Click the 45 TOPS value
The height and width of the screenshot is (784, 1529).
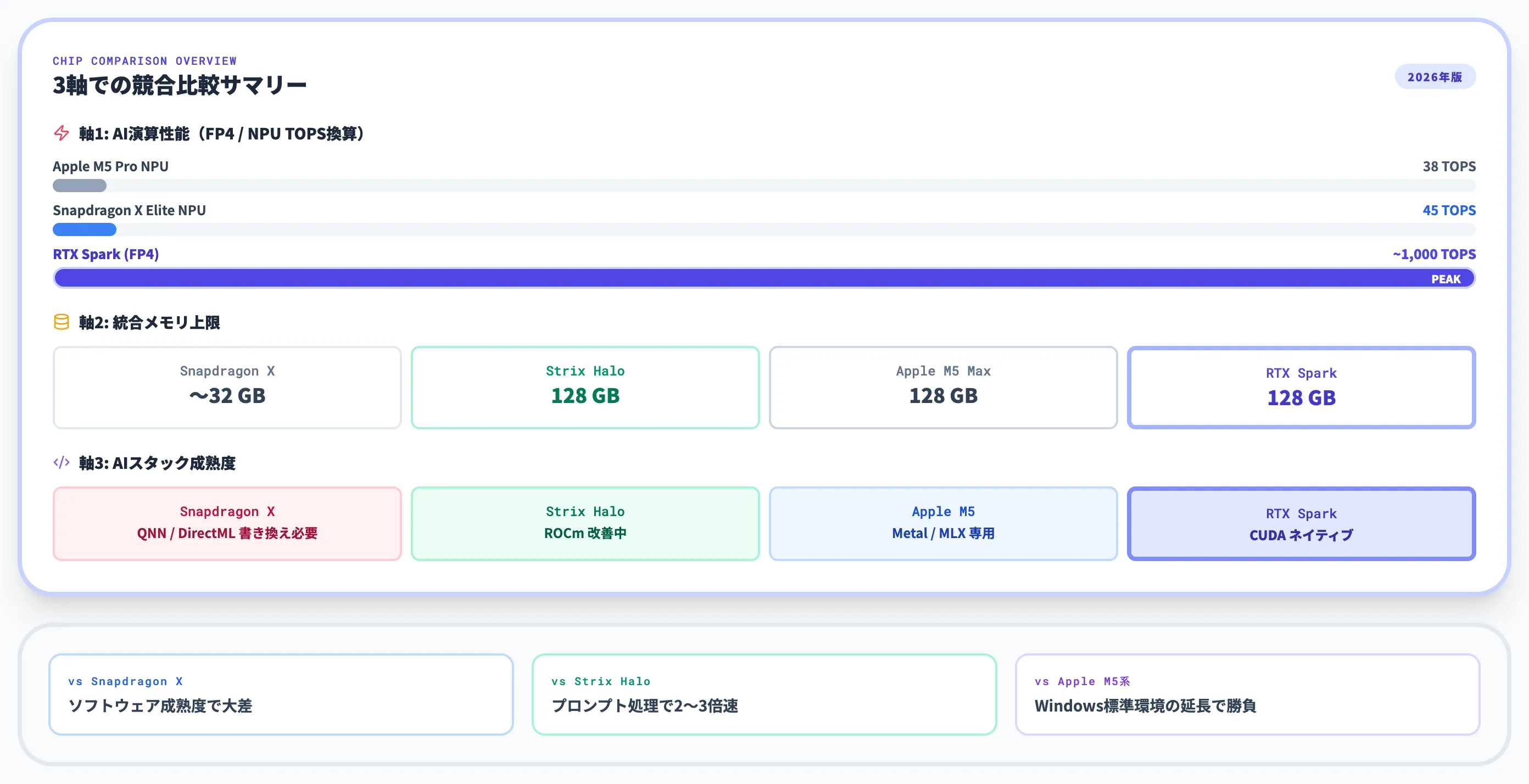(1449, 210)
